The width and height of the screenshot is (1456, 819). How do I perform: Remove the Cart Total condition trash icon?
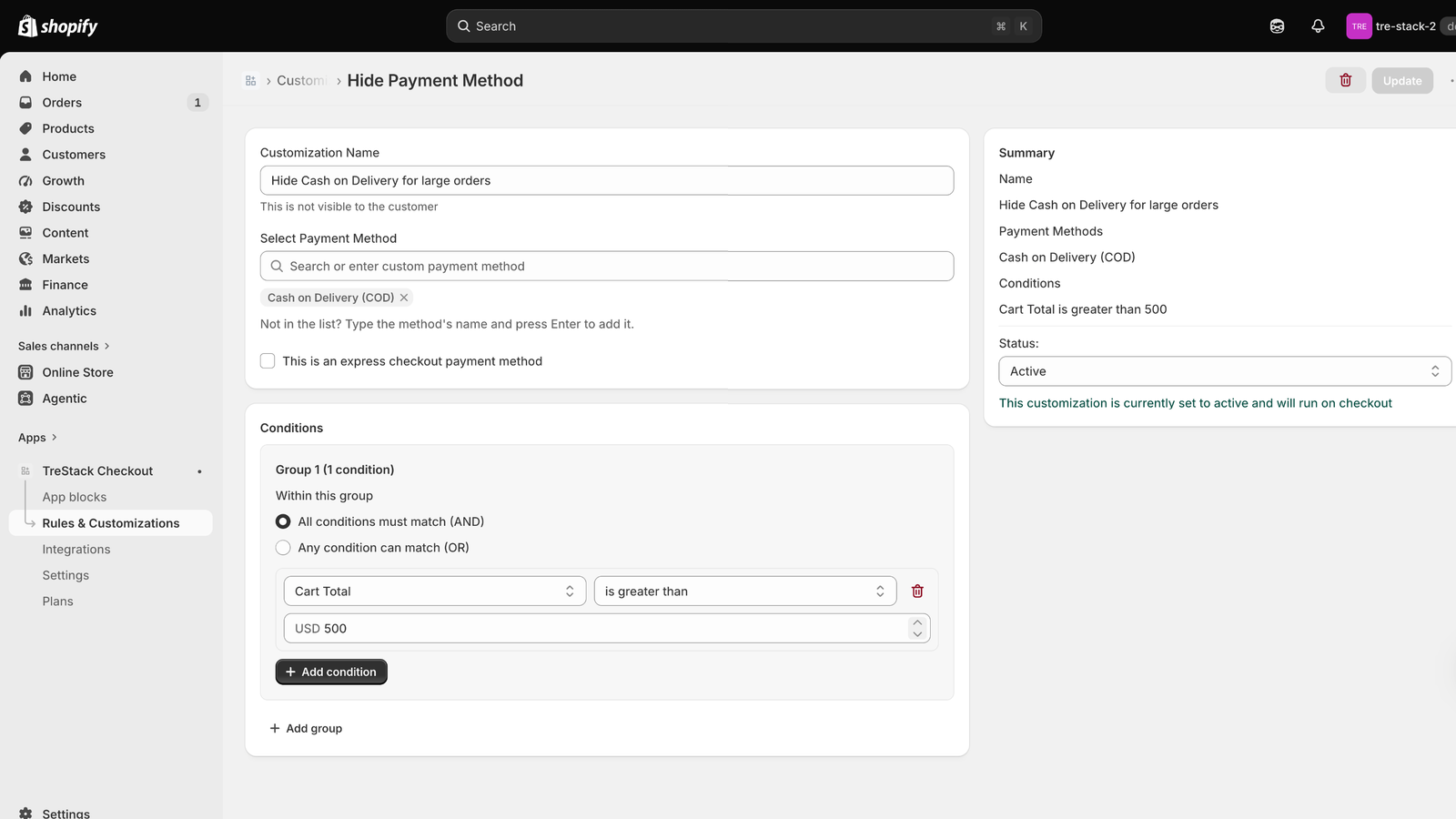pos(917,591)
